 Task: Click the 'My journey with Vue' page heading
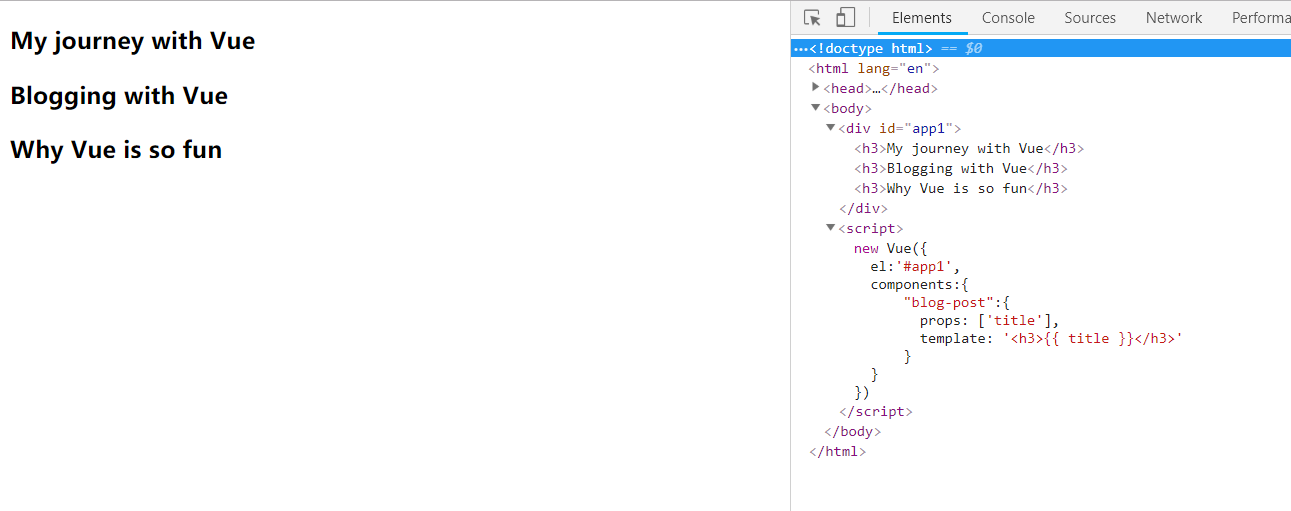tap(133, 41)
